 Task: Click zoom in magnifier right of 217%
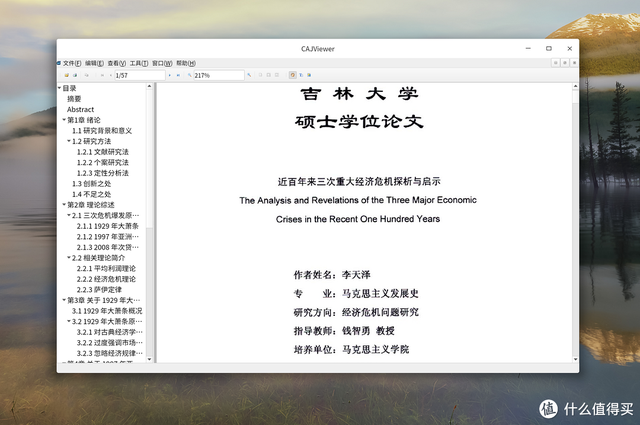[249, 75]
